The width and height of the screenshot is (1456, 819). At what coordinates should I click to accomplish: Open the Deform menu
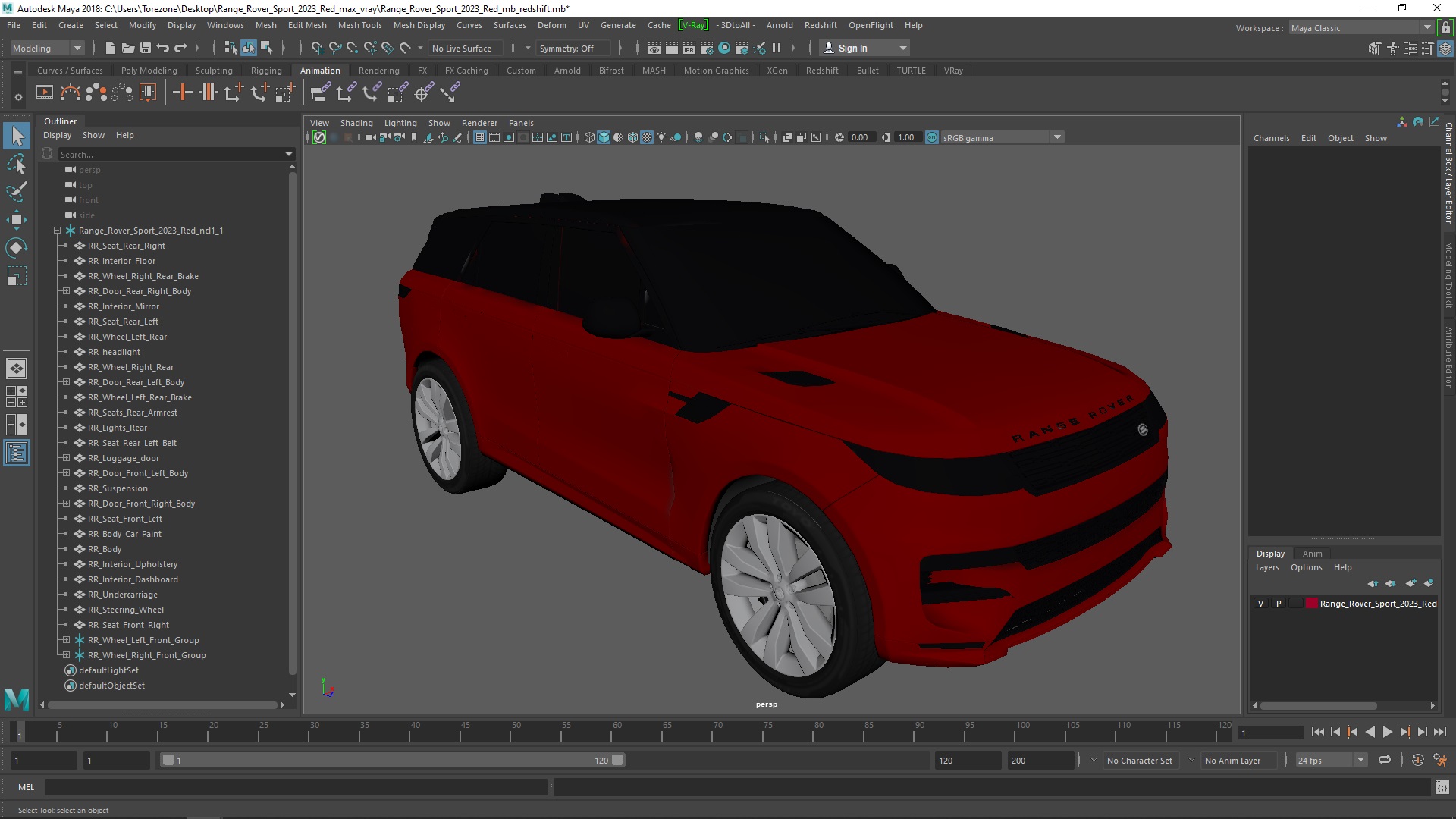pyautogui.click(x=551, y=25)
